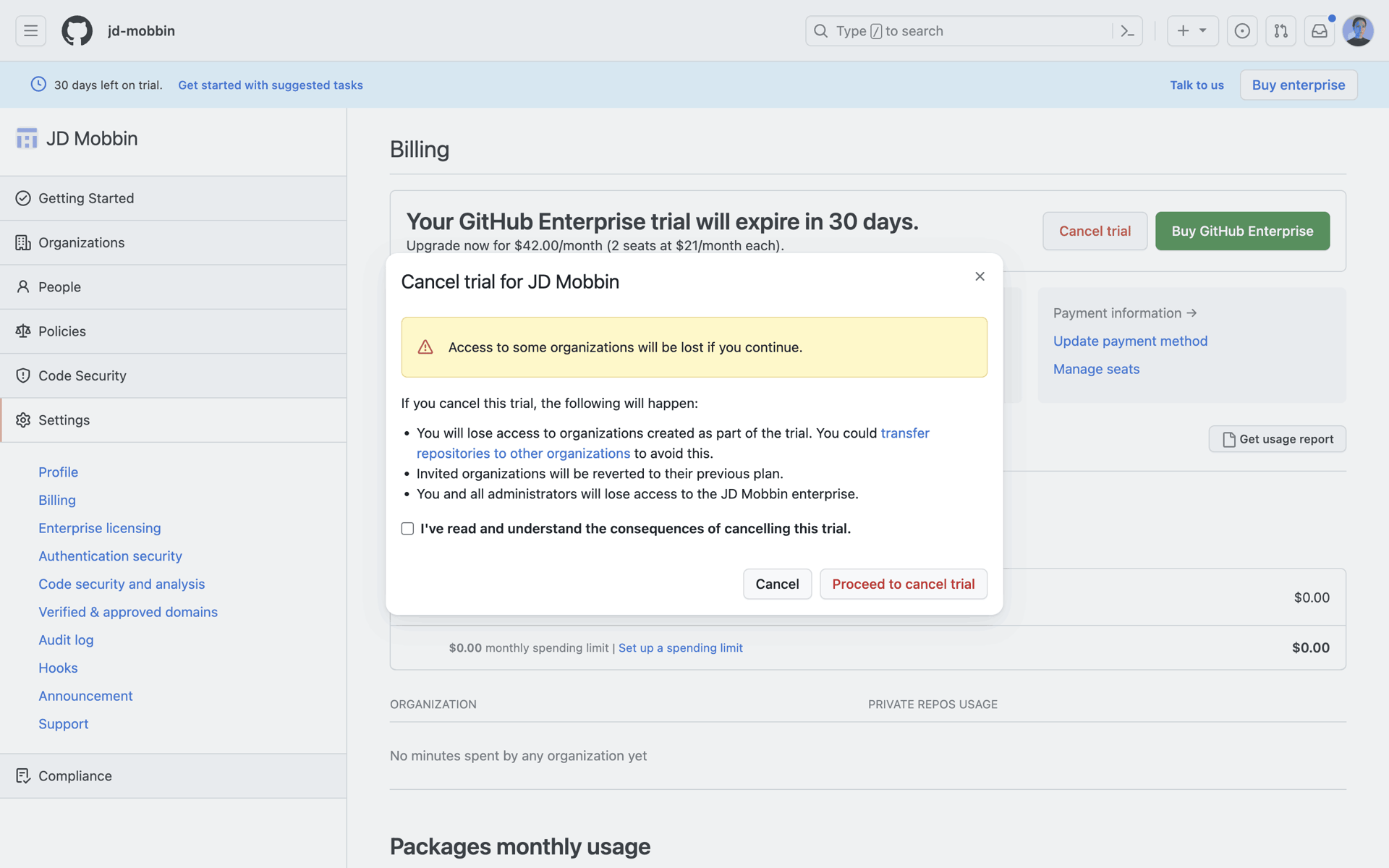Open Get started with suggested tasks
The width and height of the screenshot is (1389, 868).
click(x=271, y=85)
